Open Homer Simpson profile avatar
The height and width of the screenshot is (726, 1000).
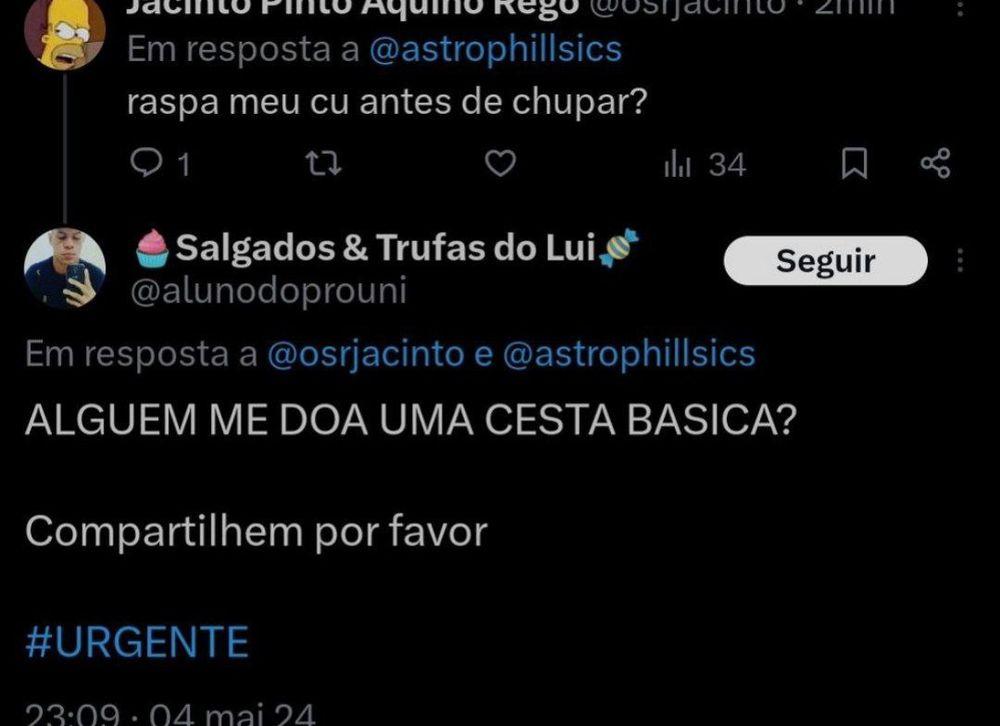[64, 33]
